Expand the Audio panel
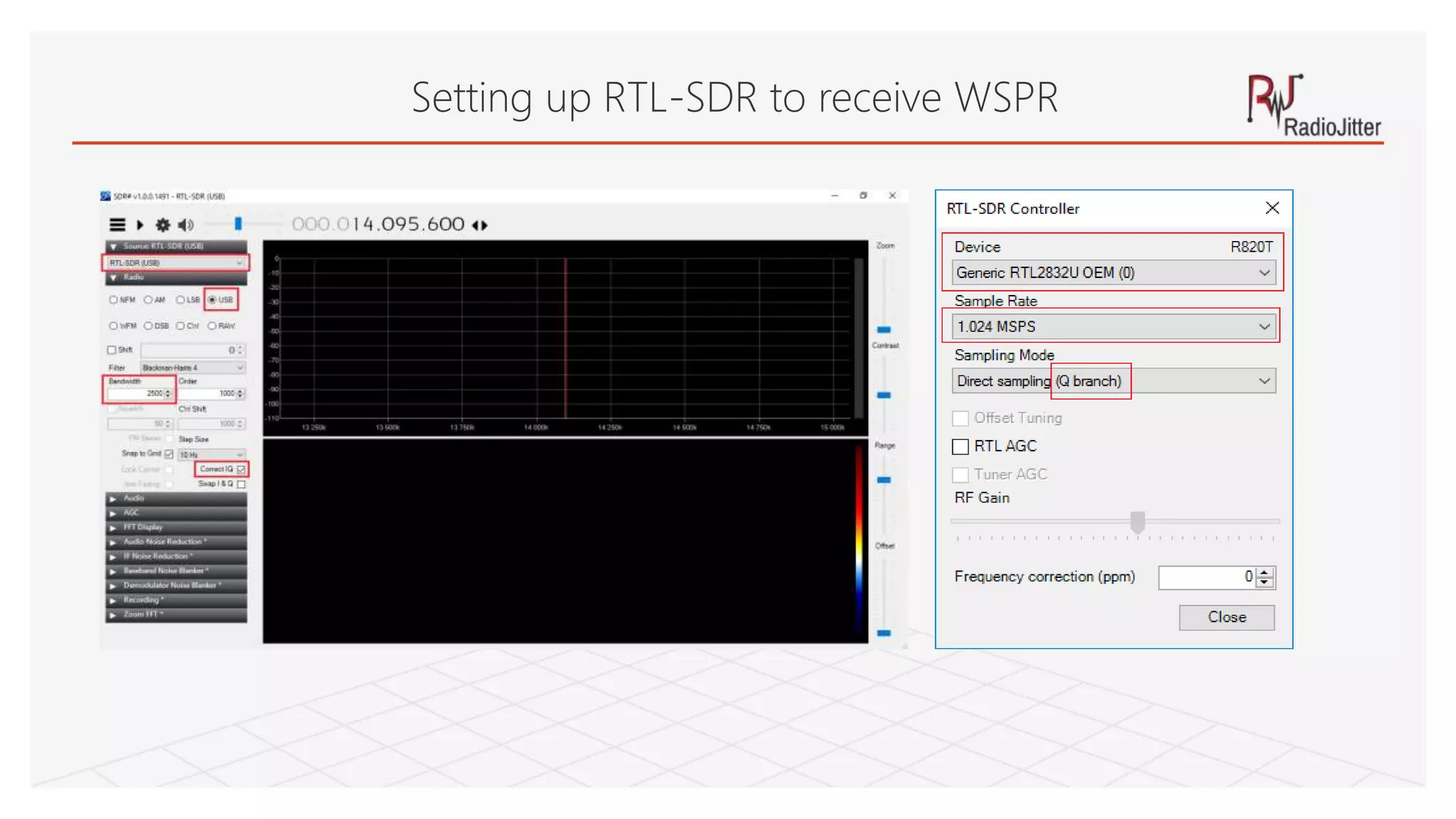1456x819 pixels. point(176,498)
